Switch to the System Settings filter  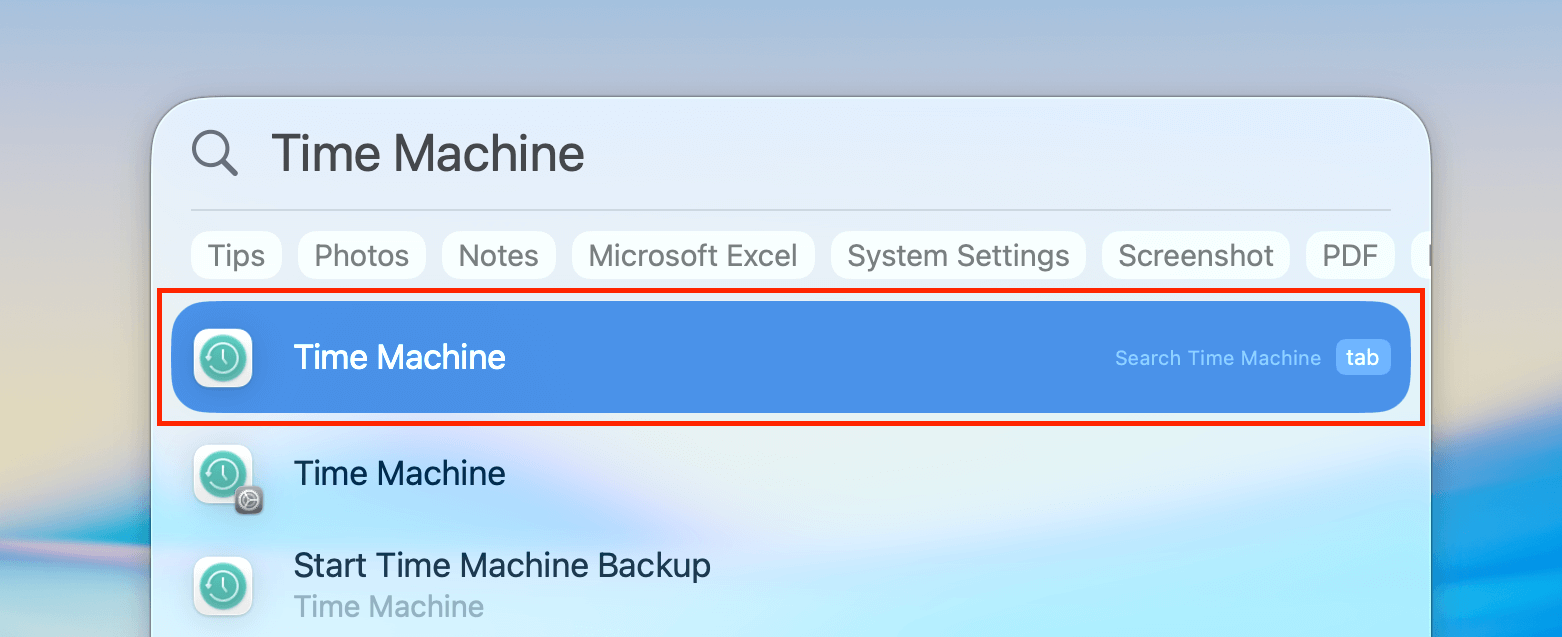click(957, 255)
